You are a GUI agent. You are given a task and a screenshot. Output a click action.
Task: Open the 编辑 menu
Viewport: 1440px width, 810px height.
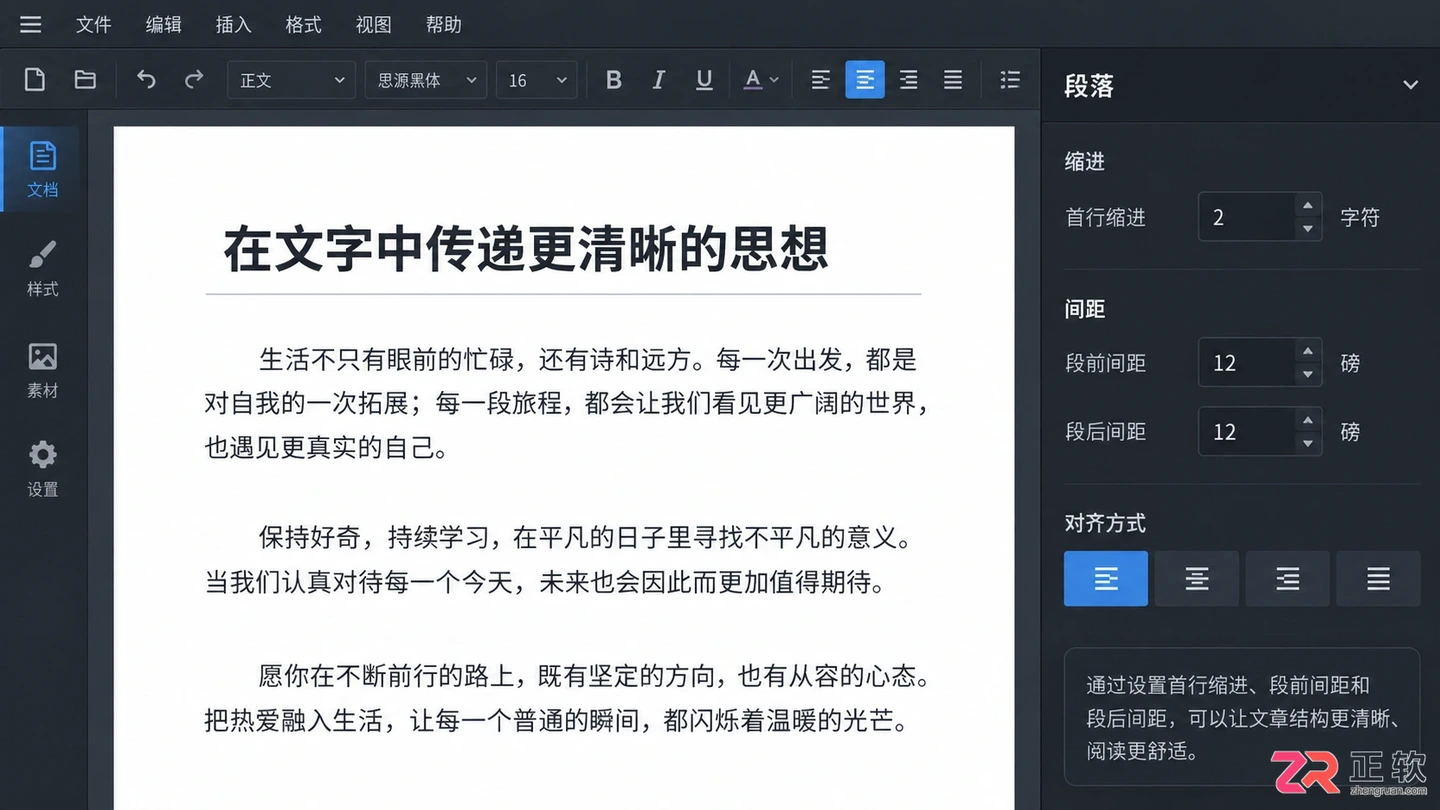coord(163,24)
